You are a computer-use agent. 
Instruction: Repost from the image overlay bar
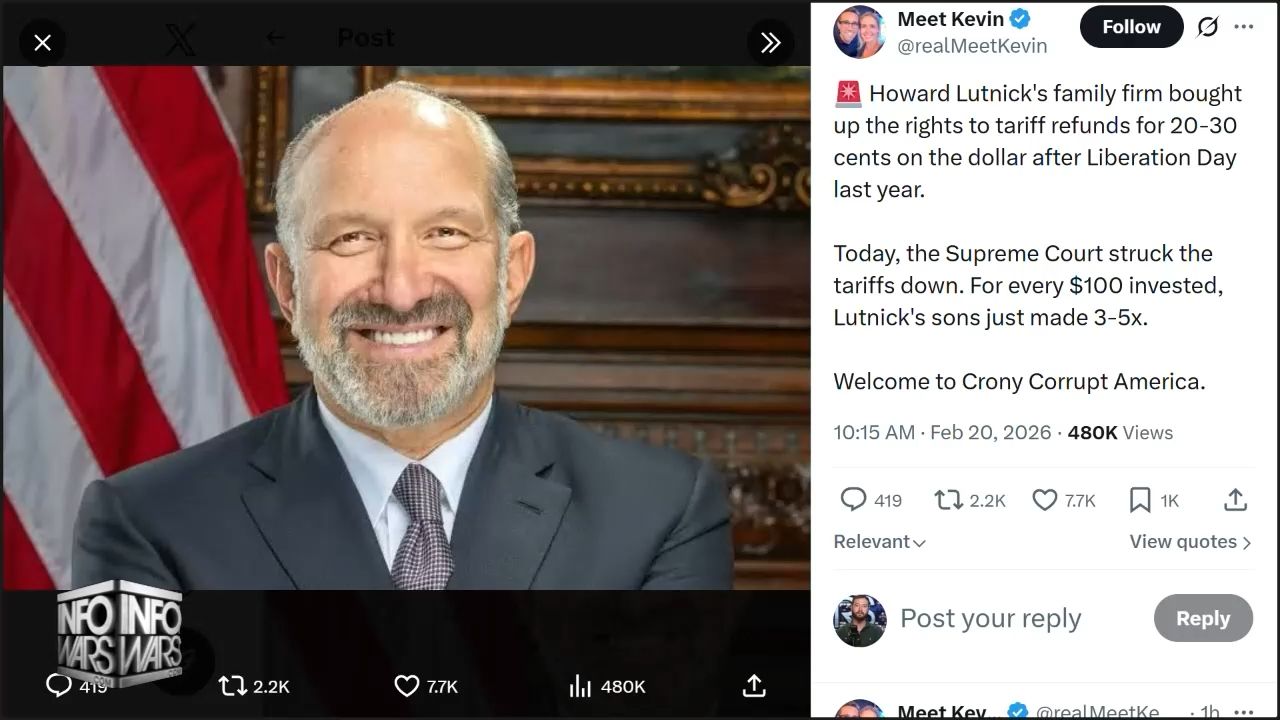tap(233, 686)
